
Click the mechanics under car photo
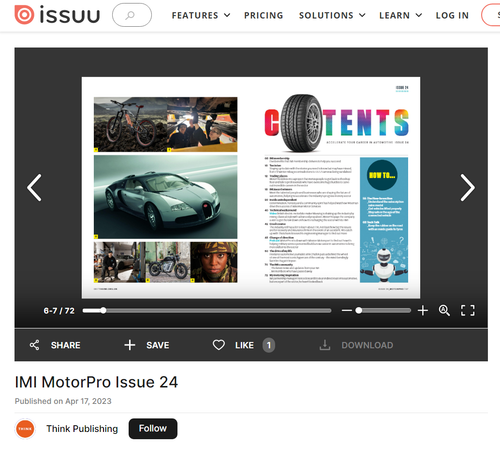[x=202, y=125]
